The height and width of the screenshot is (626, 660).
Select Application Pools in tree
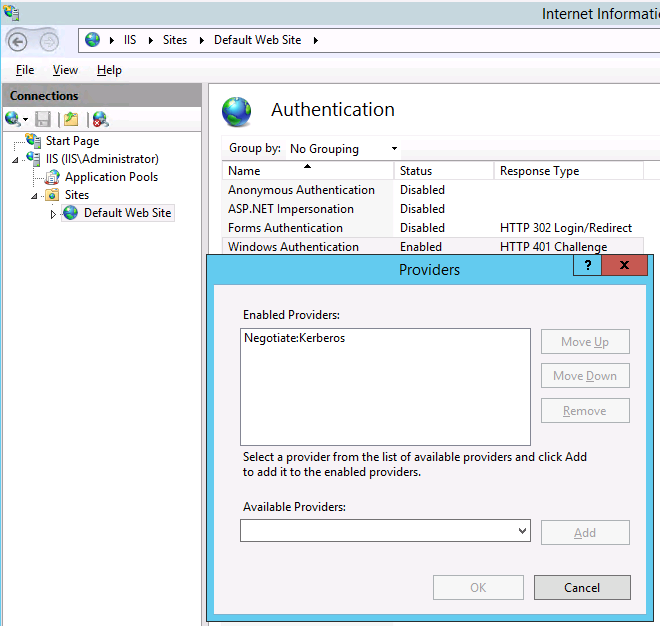pos(111,177)
